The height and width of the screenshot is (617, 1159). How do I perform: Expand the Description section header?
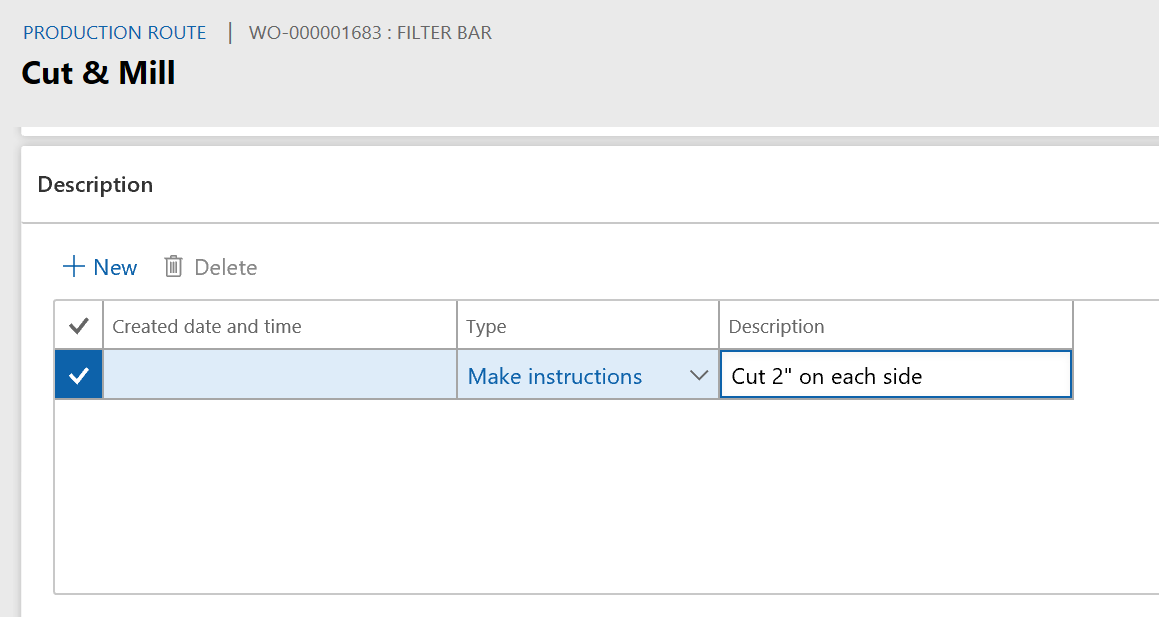tap(95, 185)
